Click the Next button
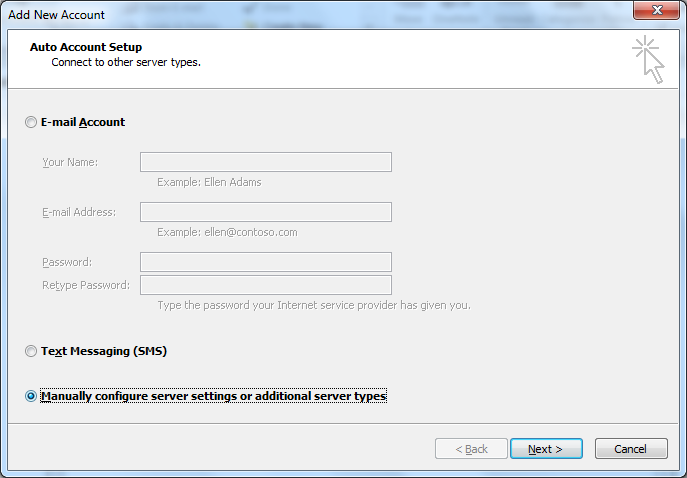 (x=546, y=449)
